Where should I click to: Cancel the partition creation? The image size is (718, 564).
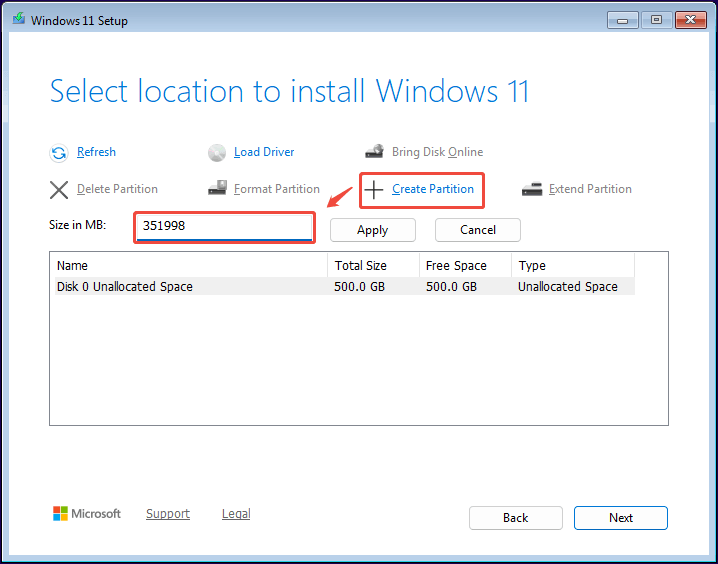tap(478, 230)
